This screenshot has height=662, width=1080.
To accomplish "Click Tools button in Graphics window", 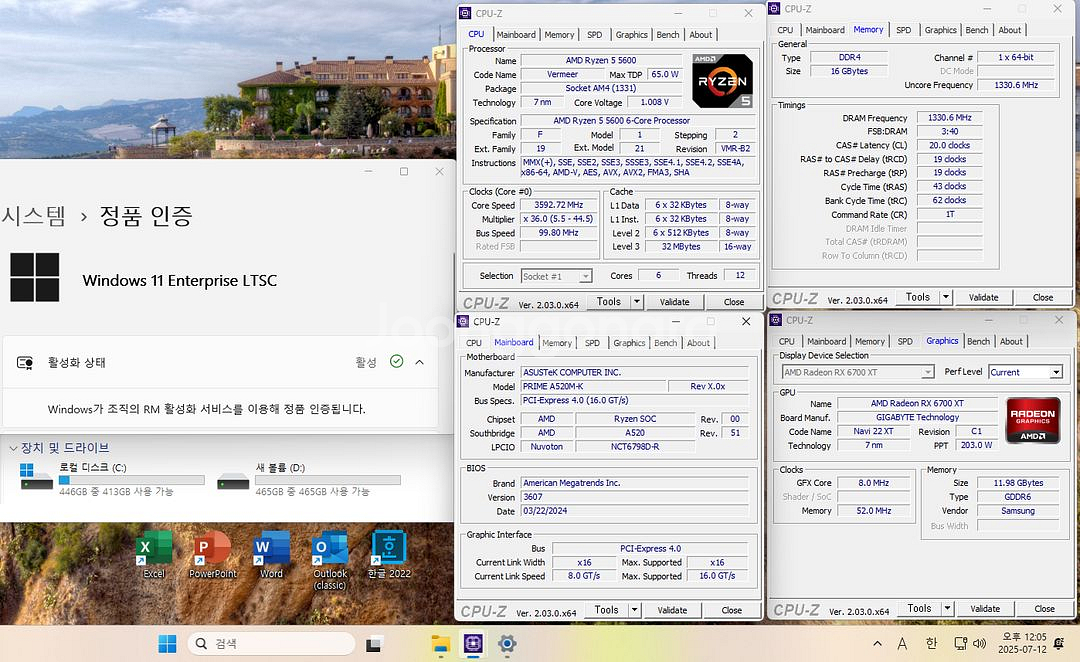I will tap(919, 608).
